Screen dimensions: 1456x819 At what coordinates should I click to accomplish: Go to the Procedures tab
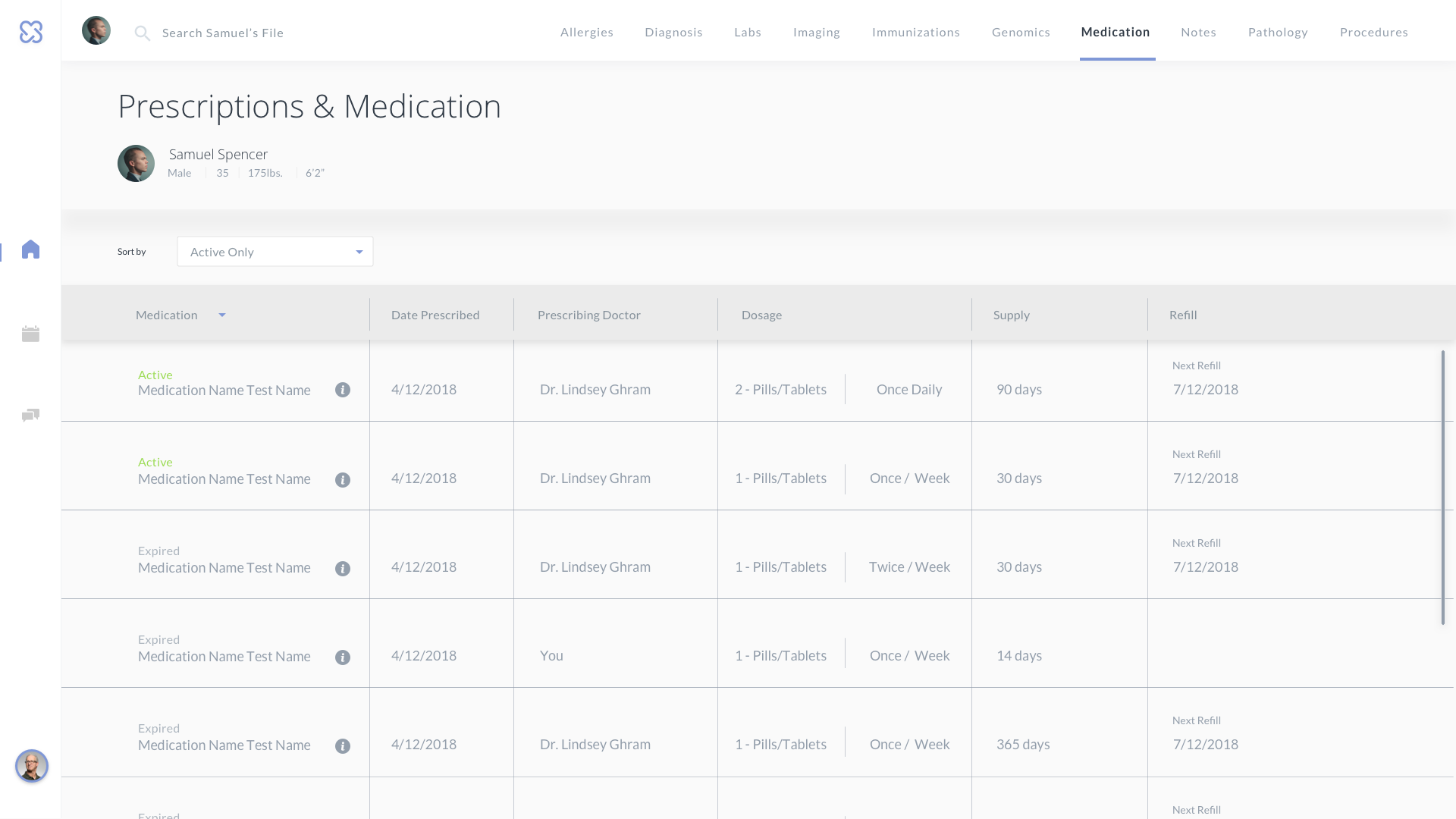(x=1373, y=32)
